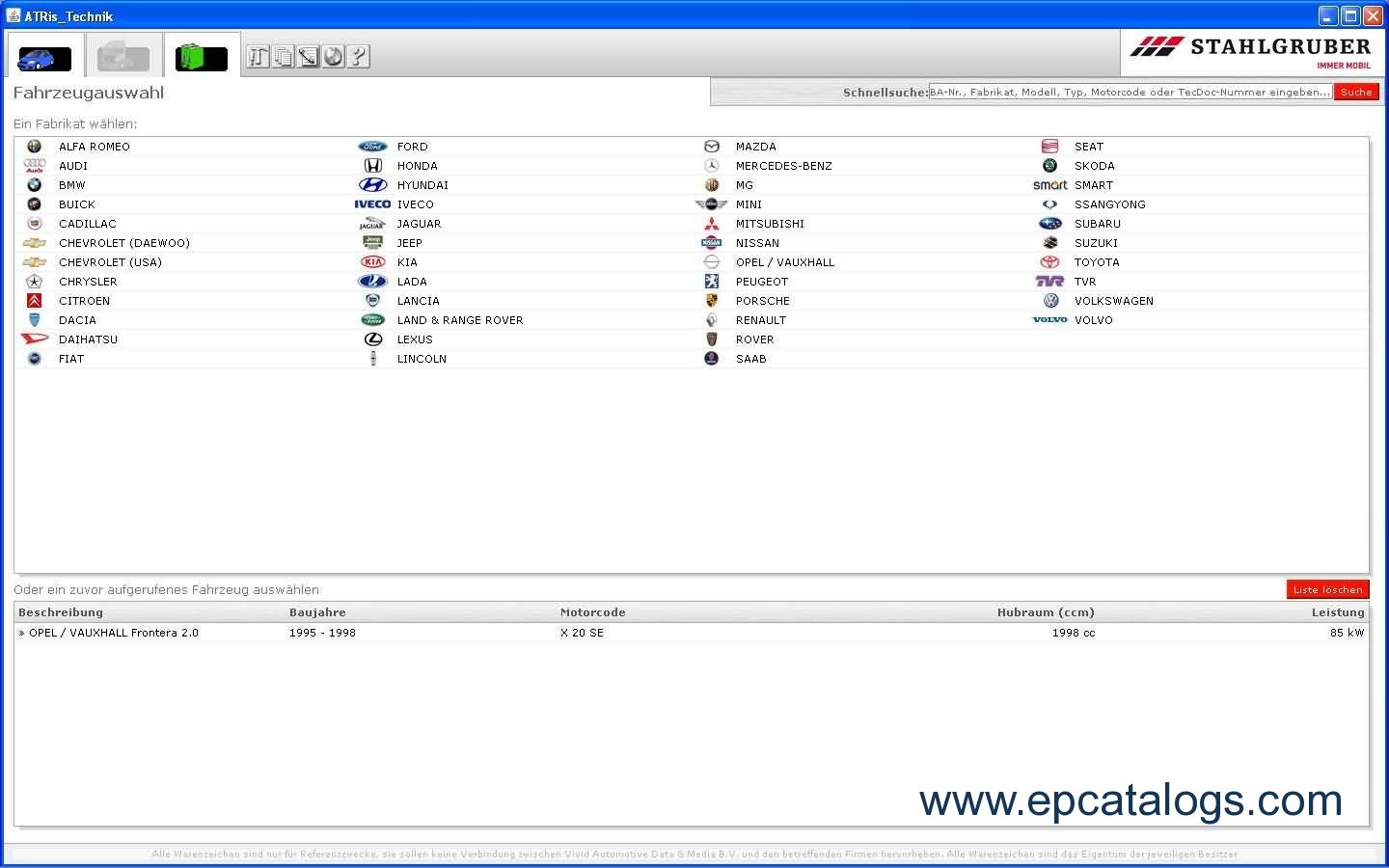The height and width of the screenshot is (868, 1389).
Task: Click the Land Rover green oval logo
Action: [x=372, y=320]
